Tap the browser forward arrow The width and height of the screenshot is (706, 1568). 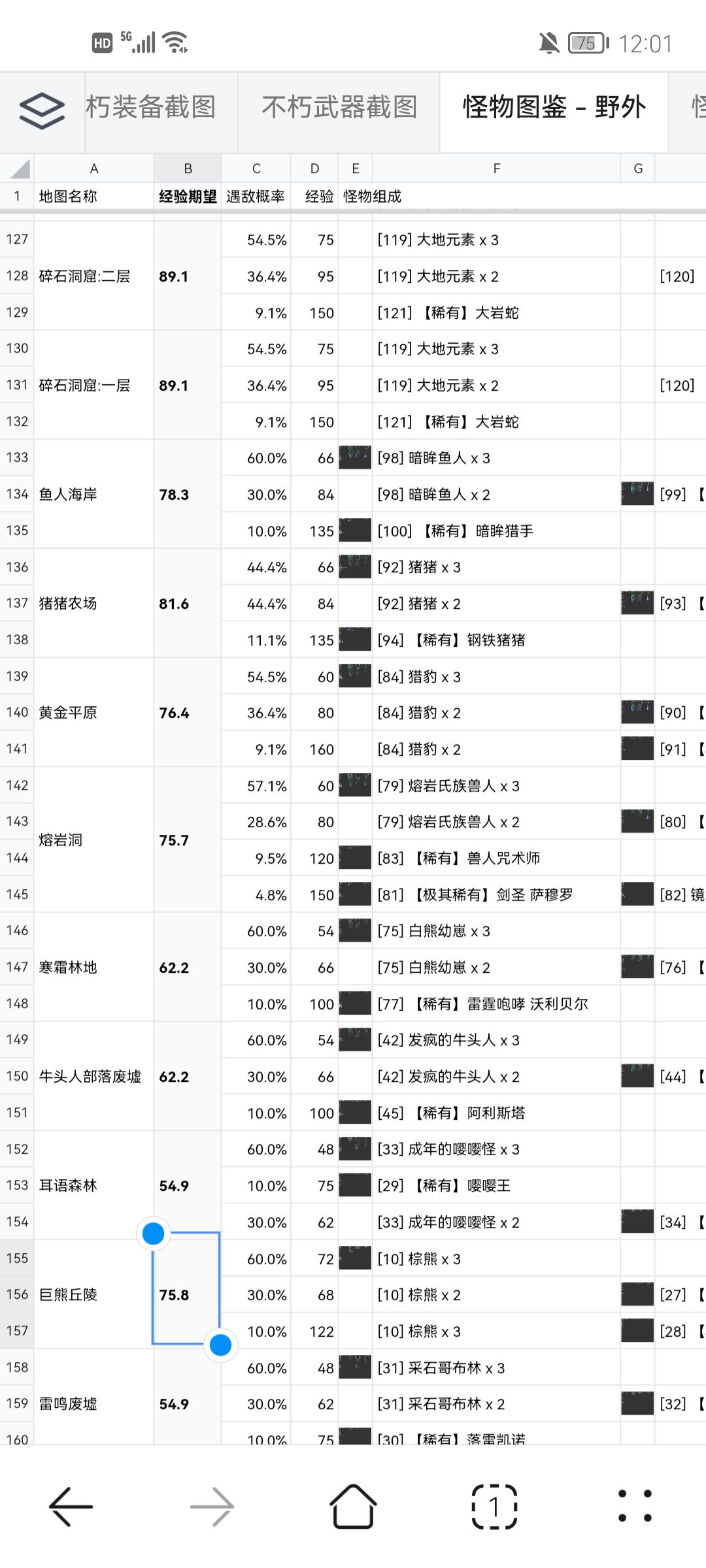[212, 1507]
